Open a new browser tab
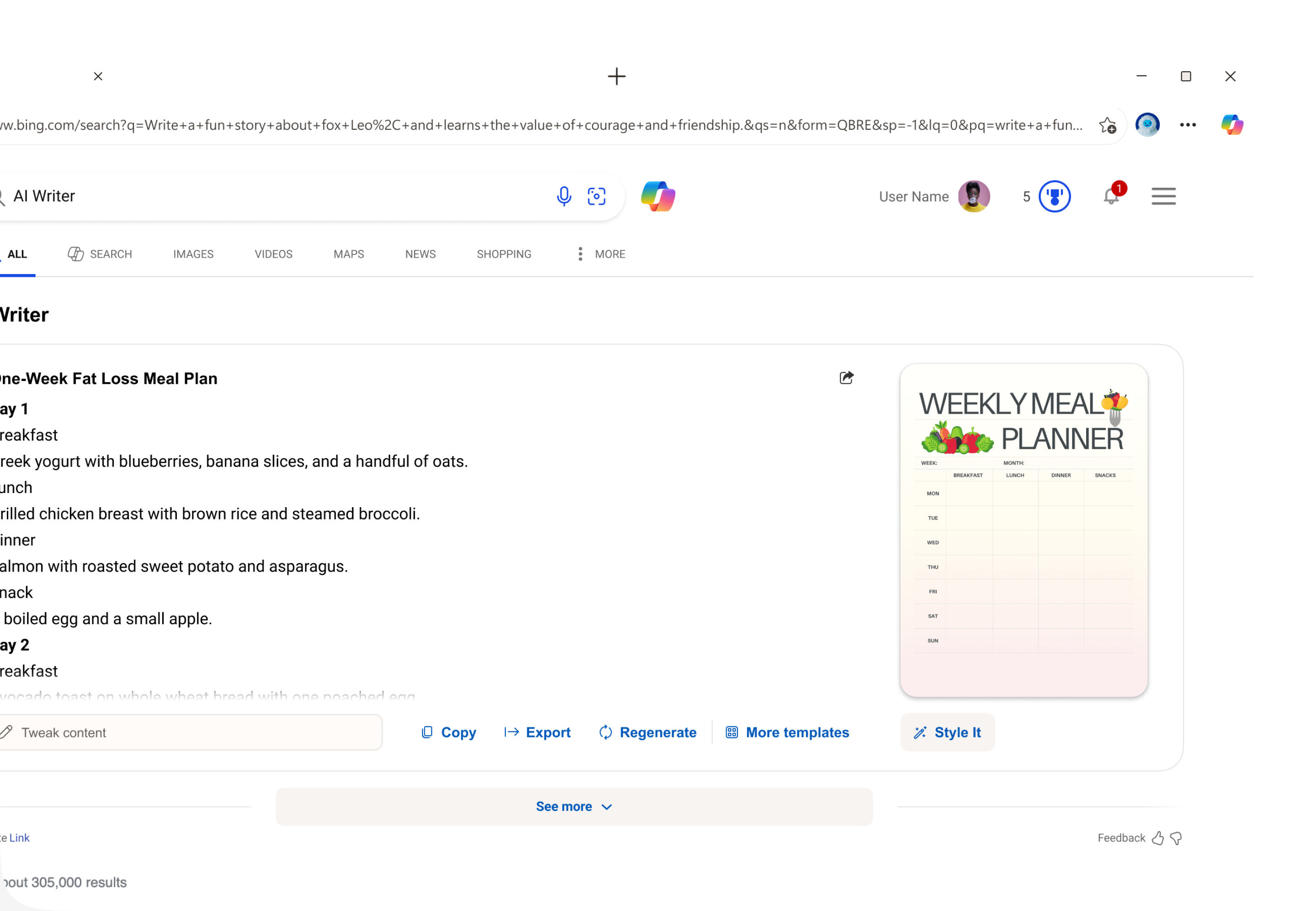The width and height of the screenshot is (1316, 911). (x=616, y=76)
